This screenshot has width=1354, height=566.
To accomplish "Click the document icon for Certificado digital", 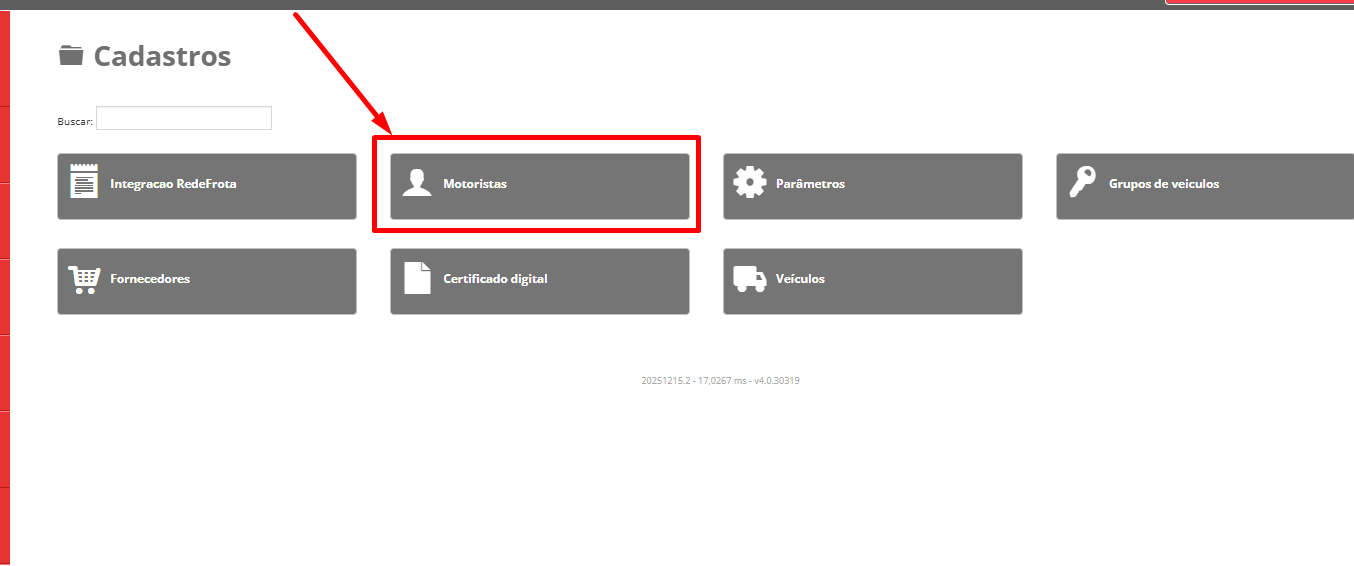I will [x=417, y=278].
